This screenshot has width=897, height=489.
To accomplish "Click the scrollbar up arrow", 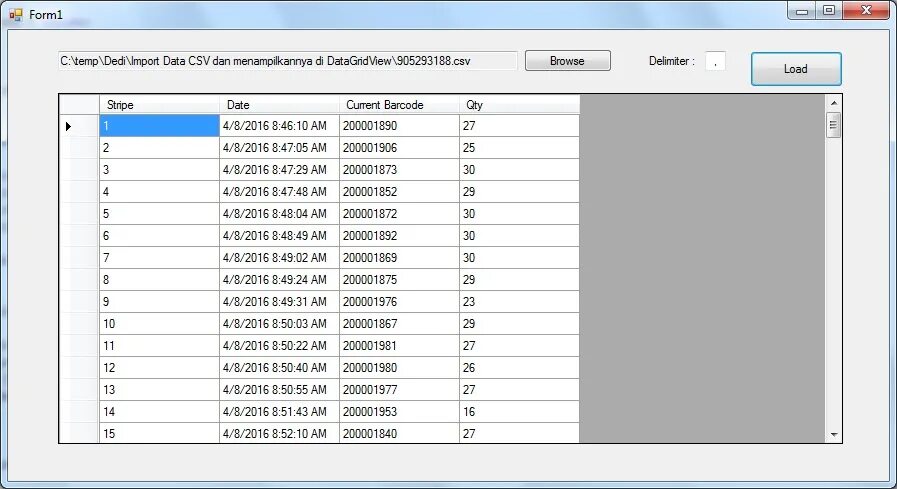I will point(834,103).
